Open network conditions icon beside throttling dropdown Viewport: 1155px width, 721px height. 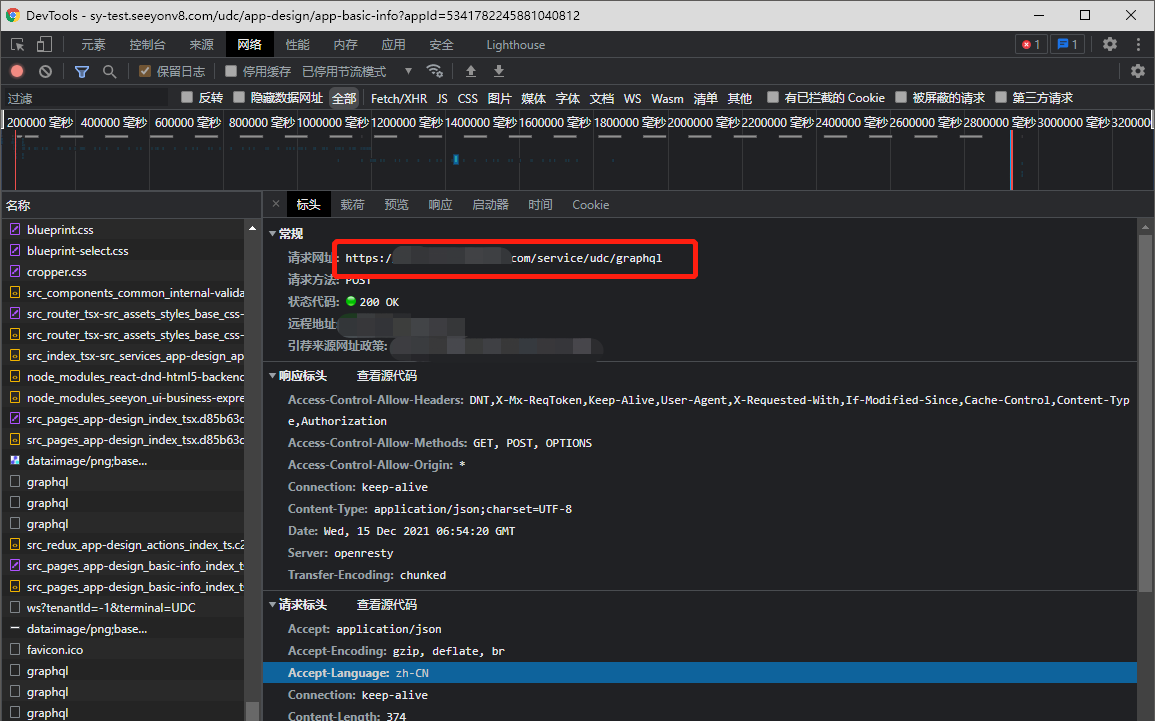click(434, 71)
